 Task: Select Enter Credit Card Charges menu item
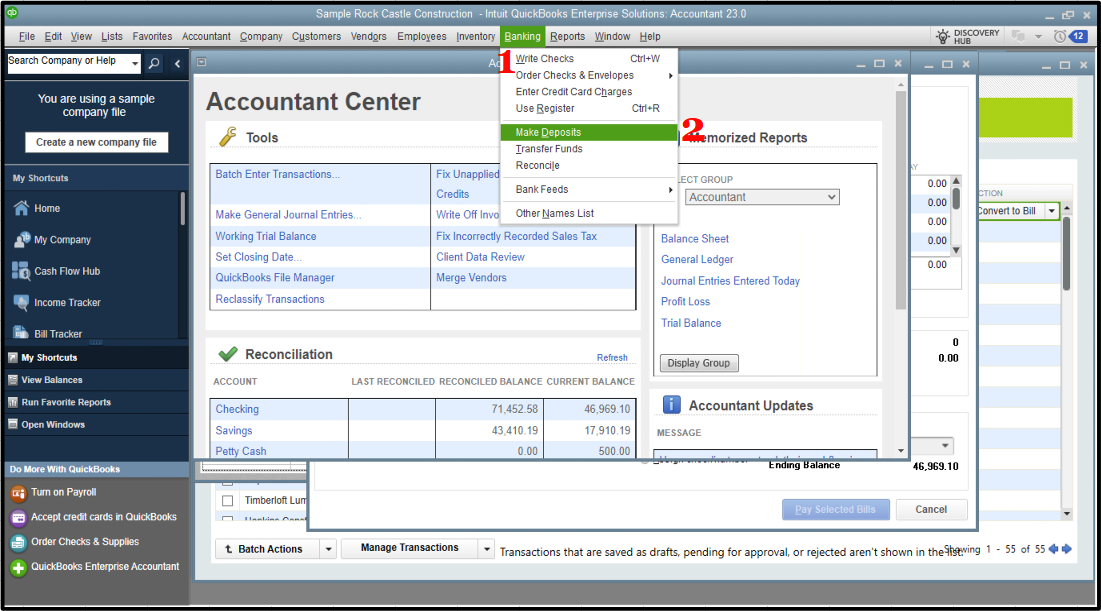(588, 92)
